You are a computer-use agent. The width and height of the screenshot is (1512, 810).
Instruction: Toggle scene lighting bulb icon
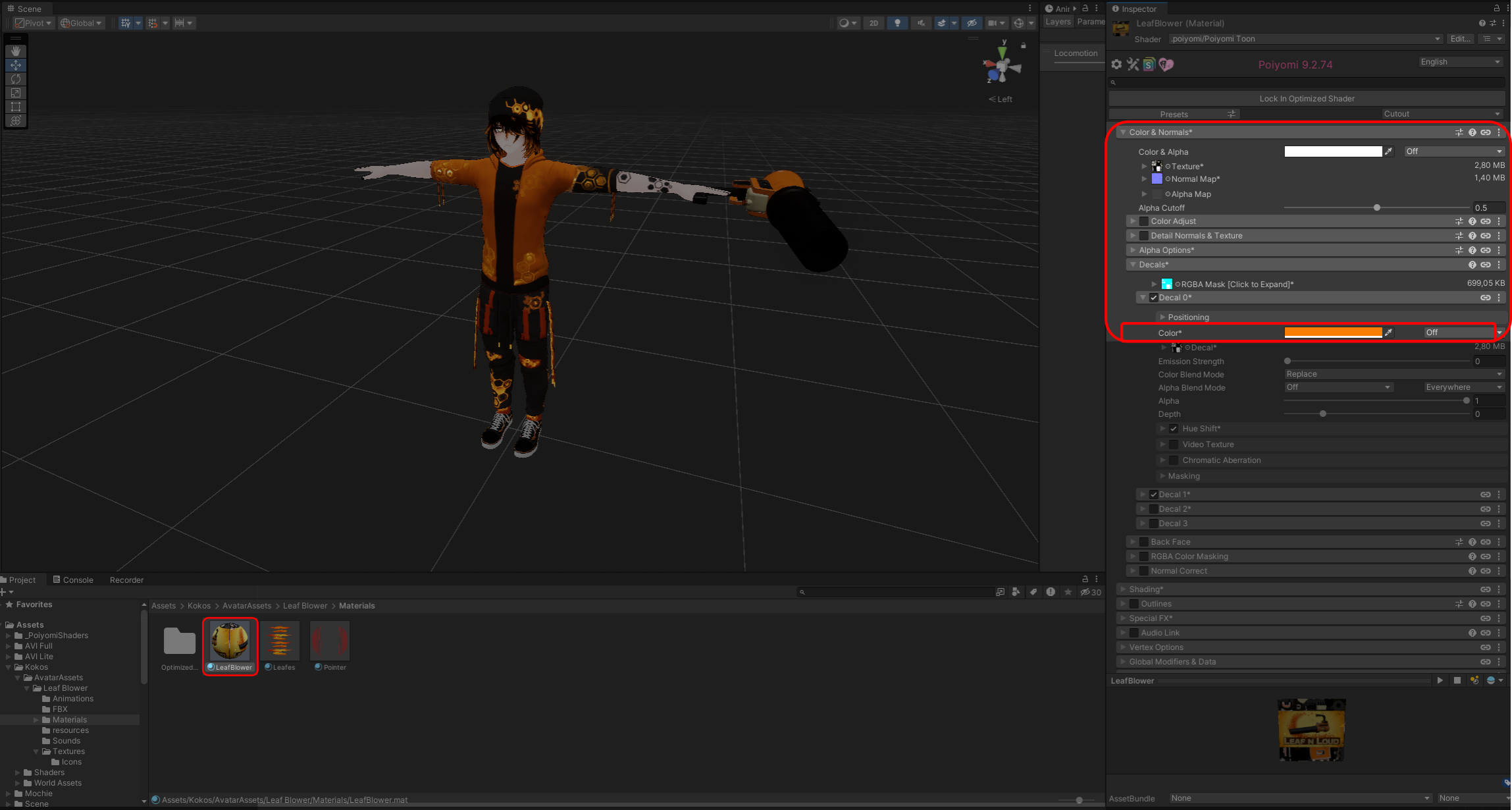897,23
